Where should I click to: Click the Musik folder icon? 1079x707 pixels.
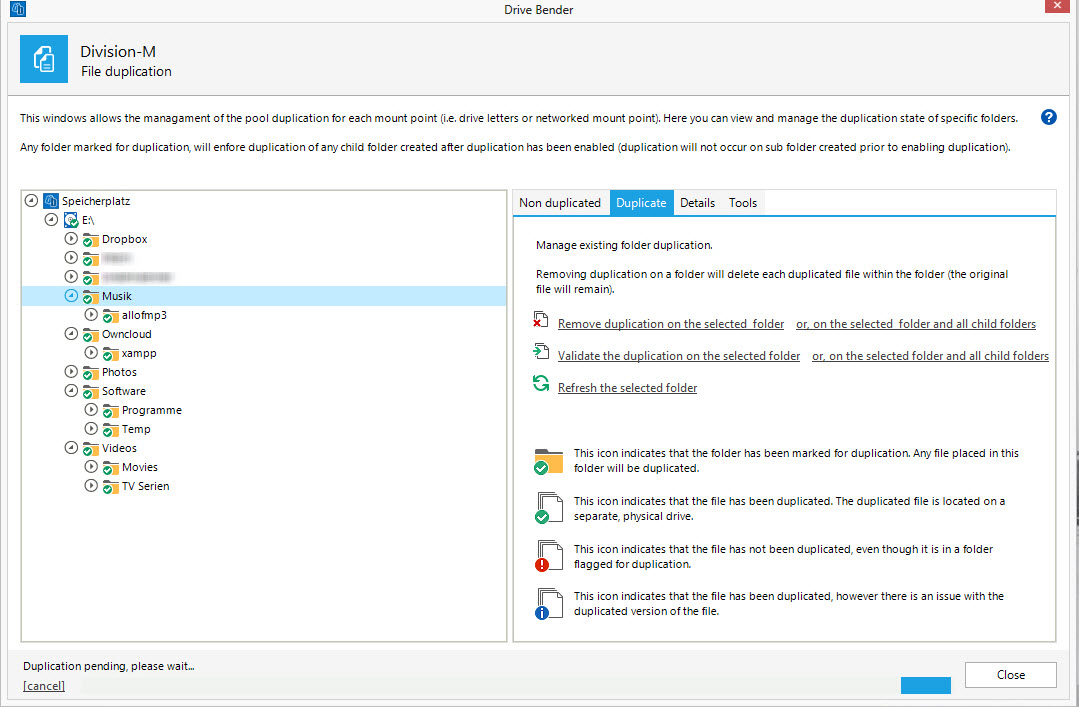tap(91, 297)
